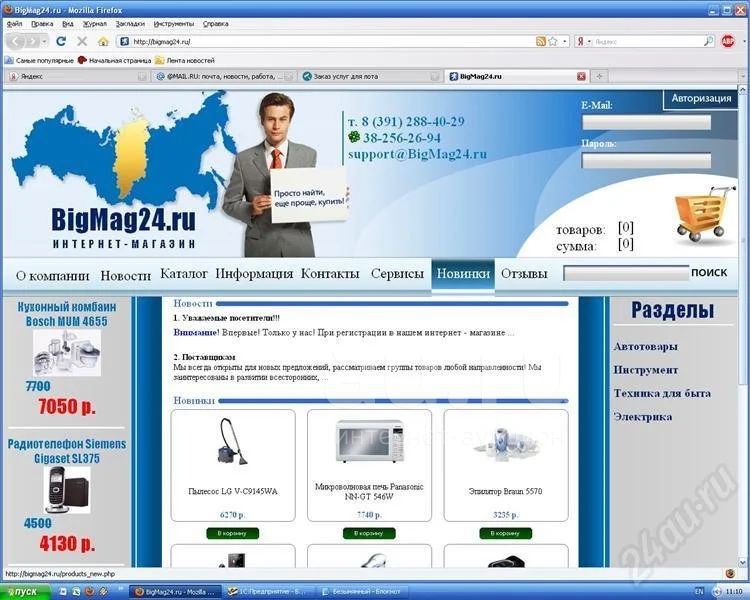The height and width of the screenshot is (600, 750).
Task: Open the Контакты nav link
Action: click(x=330, y=274)
